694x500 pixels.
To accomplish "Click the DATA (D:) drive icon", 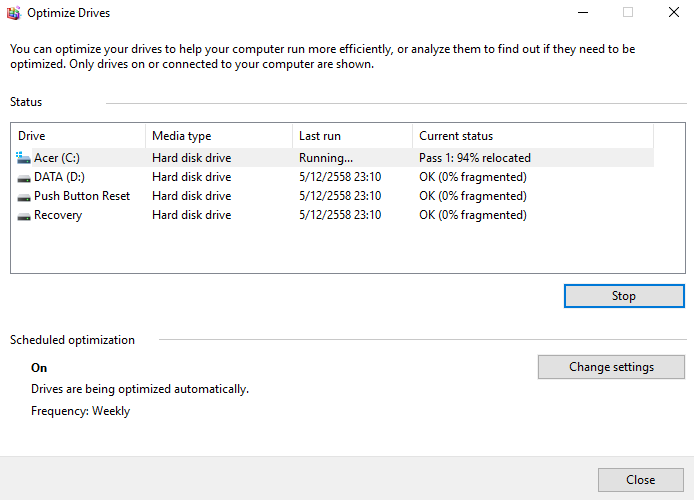I will [24, 178].
